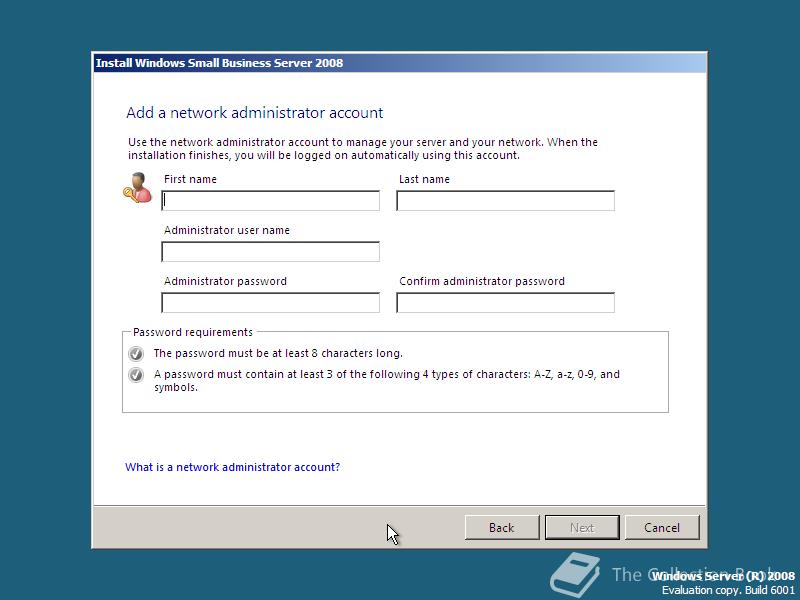
Task: Click 'Evaluation copy. Build 6001' desktop text
Action: (x=729, y=590)
